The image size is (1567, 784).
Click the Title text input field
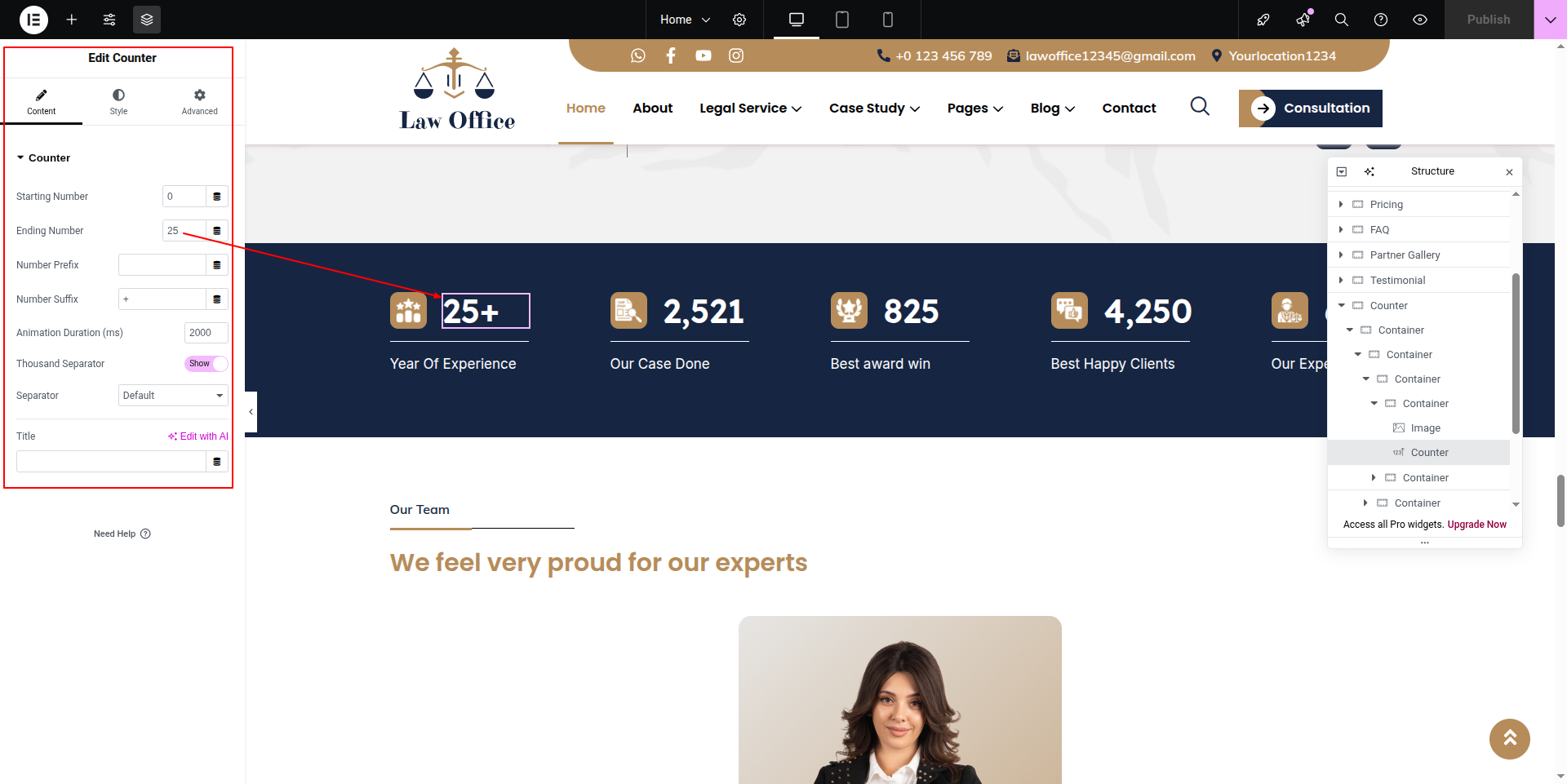pos(111,462)
